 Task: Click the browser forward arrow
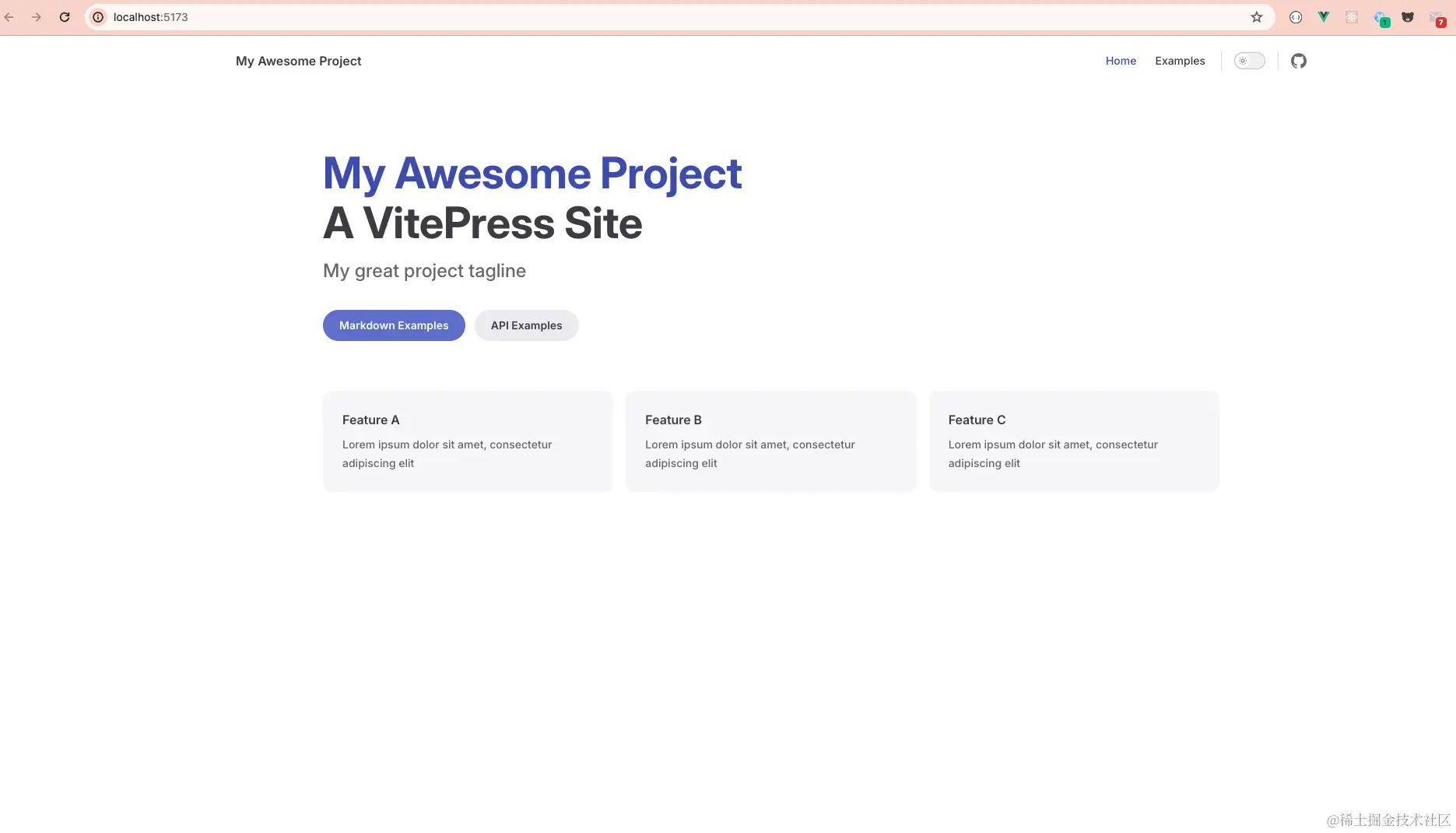37,17
